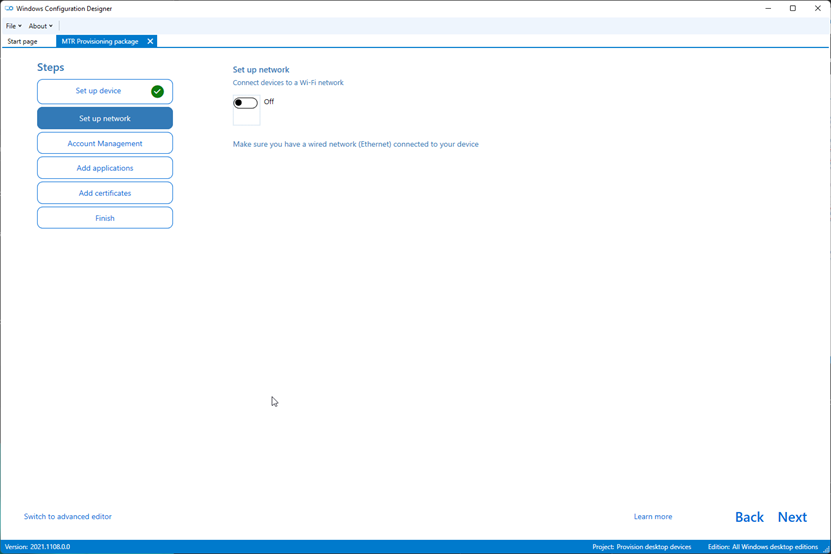The width and height of the screenshot is (831, 554).
Task: Click the Next button
Action: (792, 517)
